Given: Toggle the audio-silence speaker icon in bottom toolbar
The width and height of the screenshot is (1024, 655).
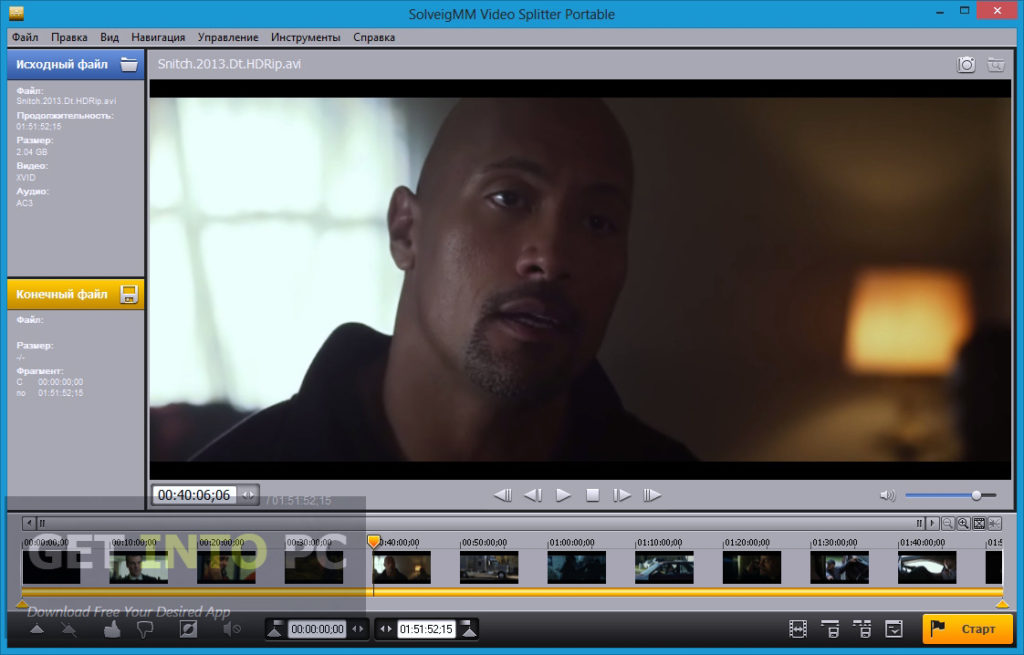Looking at the screenshot, I should (x=232, y=629).
